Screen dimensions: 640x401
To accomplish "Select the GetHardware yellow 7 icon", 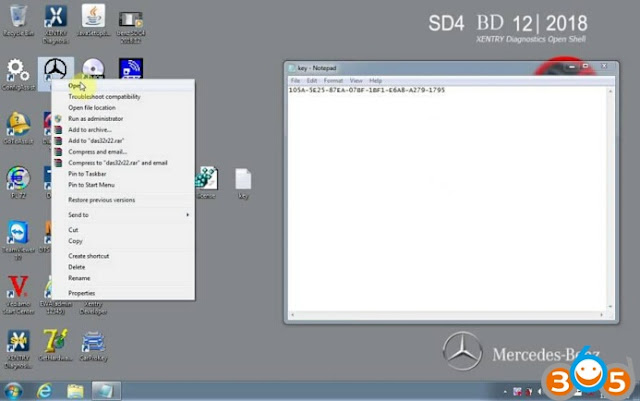I will [56, 345].
